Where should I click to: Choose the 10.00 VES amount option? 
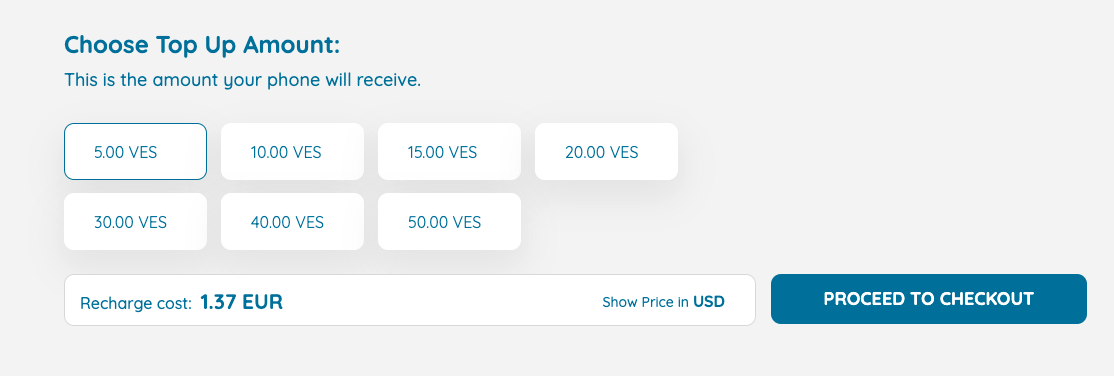point(293,151)
